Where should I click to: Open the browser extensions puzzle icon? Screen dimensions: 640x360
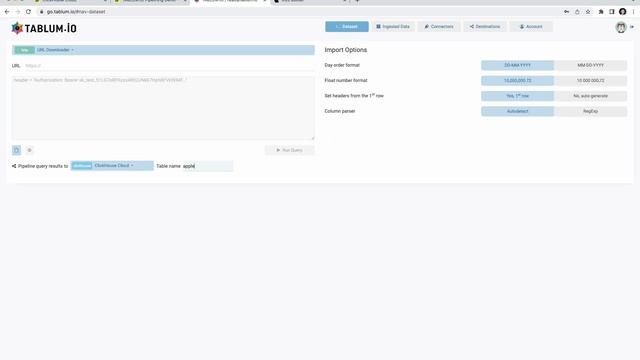601,12
